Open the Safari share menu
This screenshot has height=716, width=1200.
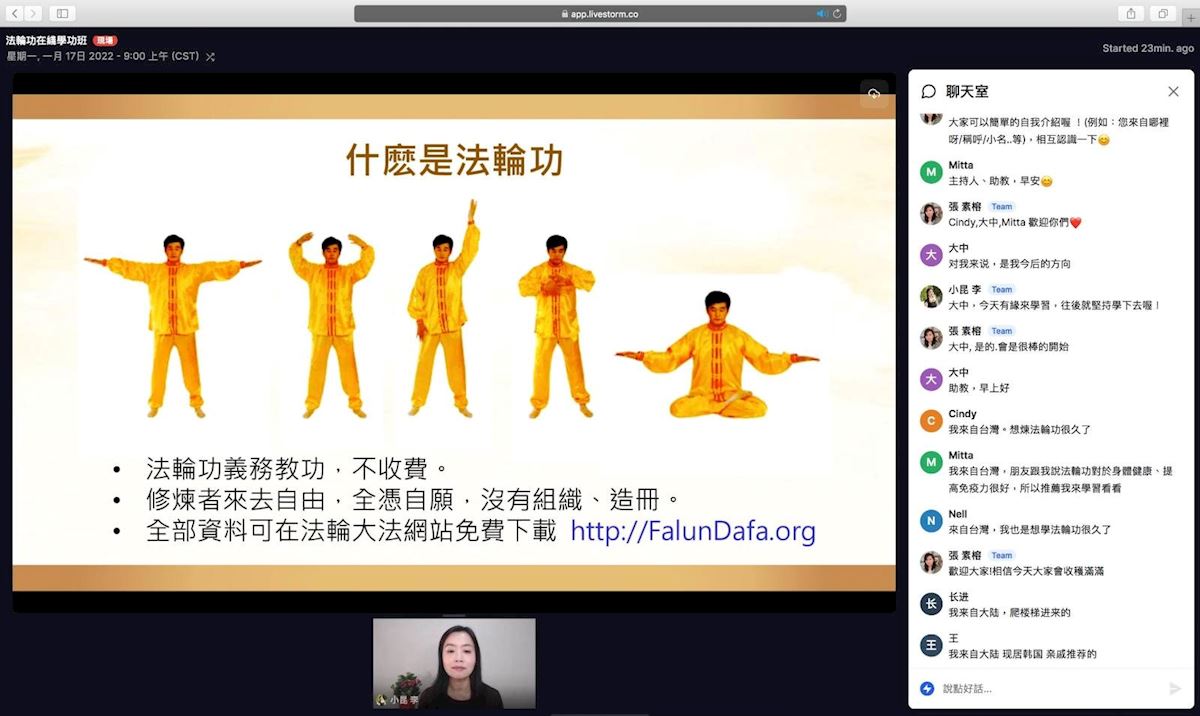click(1131, 14)
